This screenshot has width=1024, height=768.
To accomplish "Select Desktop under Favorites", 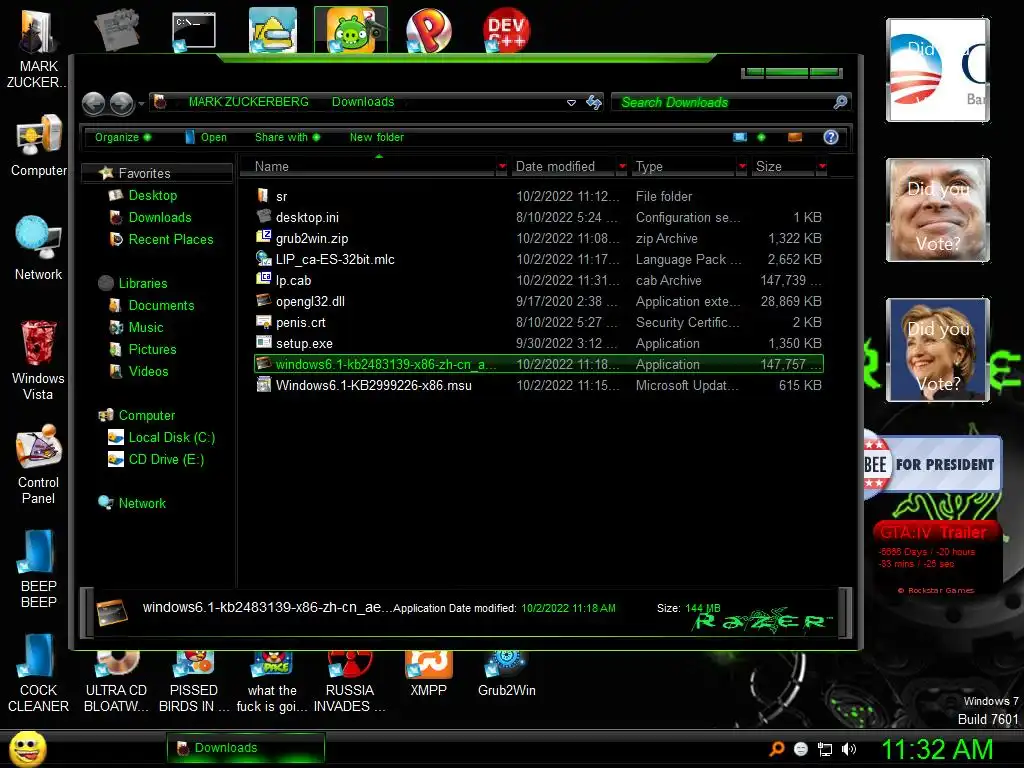I will [x=153, y=195].
